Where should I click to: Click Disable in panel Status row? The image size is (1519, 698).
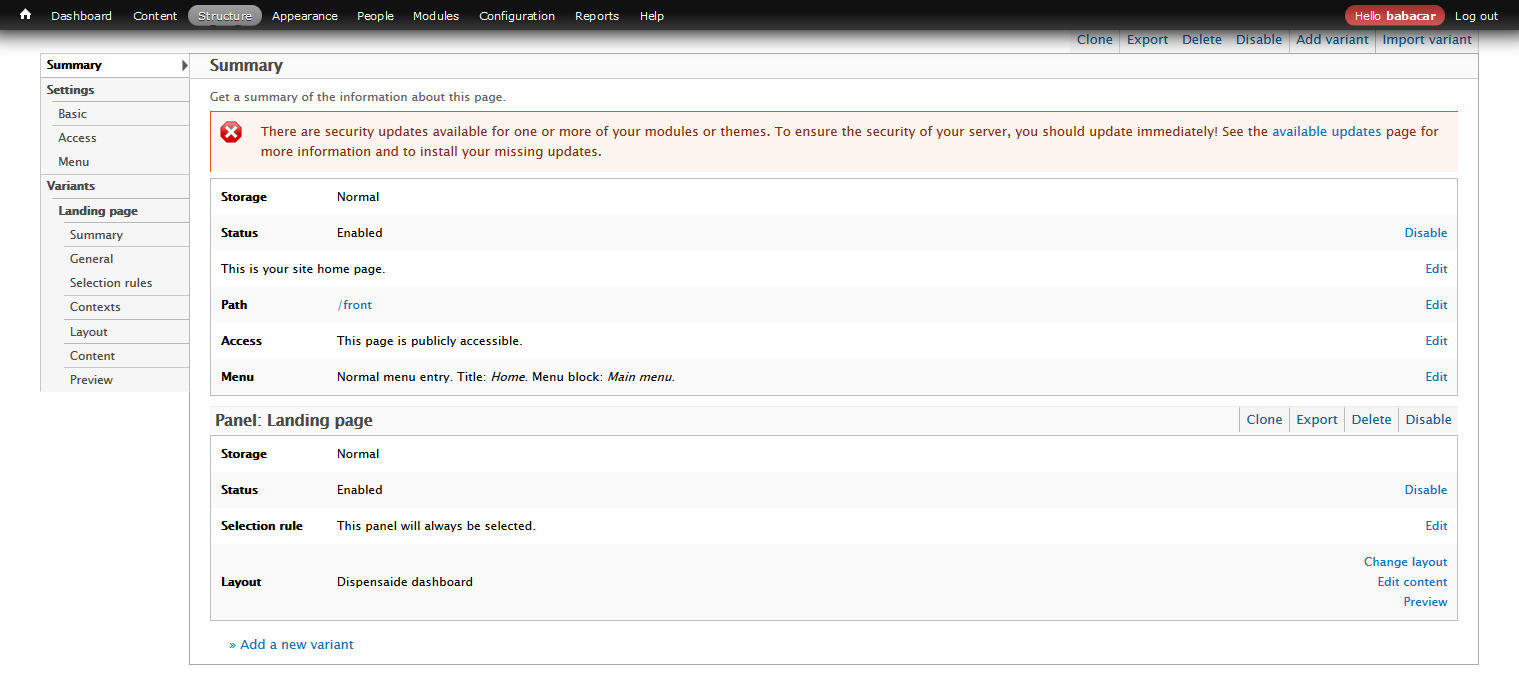click(x=1425, y=490)
